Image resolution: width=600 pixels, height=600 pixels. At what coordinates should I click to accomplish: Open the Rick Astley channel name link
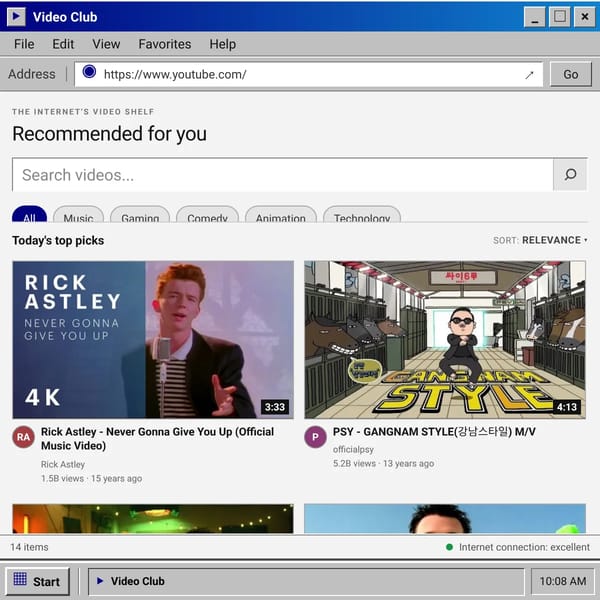[63, 464]
